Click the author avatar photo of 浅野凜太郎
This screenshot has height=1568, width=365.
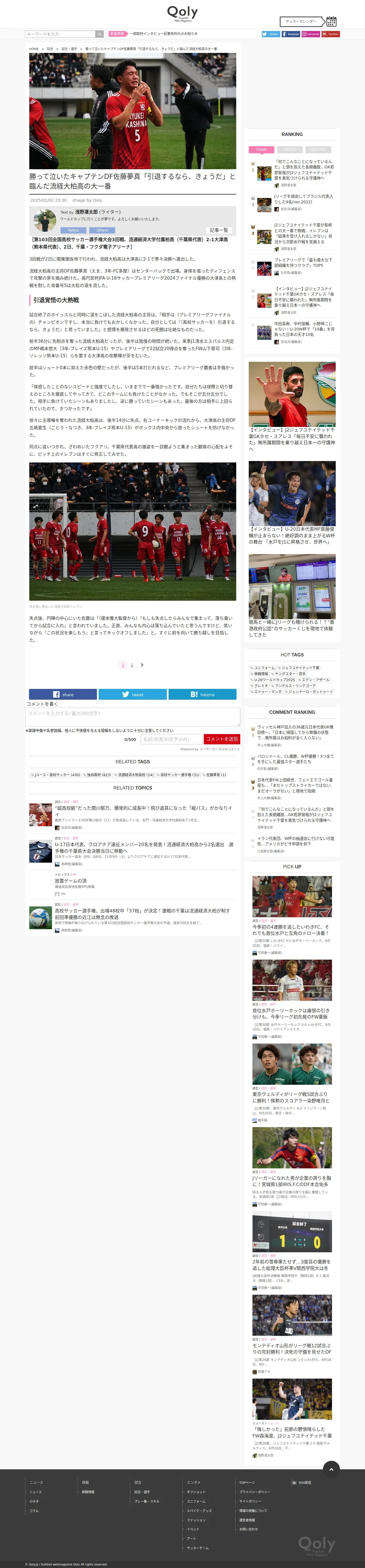[x=44, y=220]
